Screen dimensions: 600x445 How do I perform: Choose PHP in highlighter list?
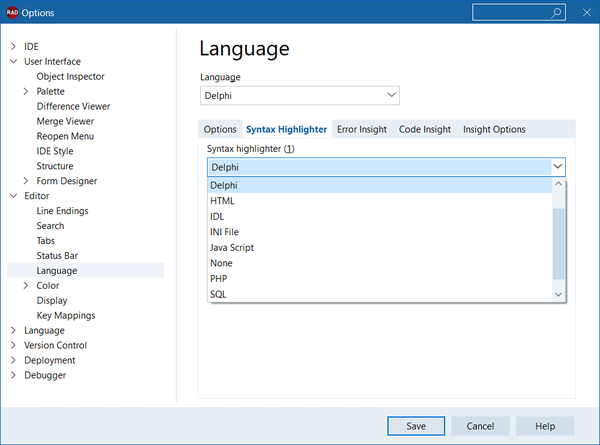(x=380, y=279)
